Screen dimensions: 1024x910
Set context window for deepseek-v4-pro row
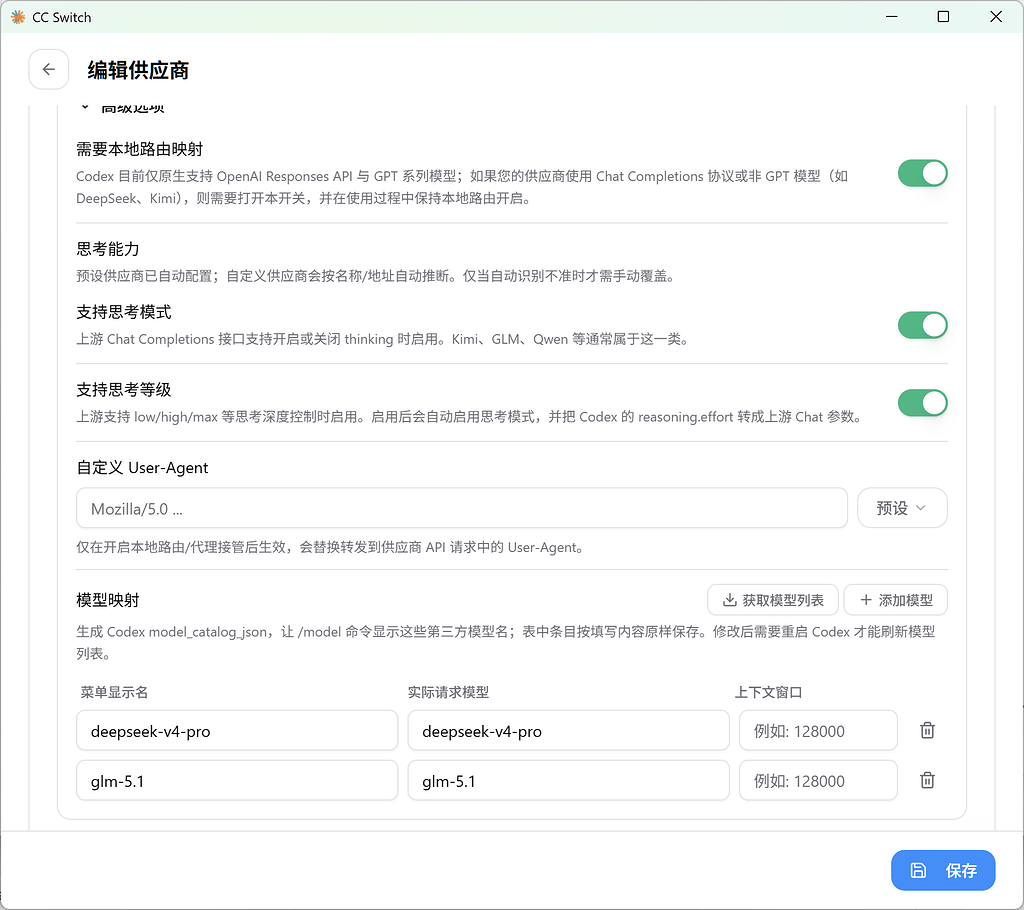818,730
